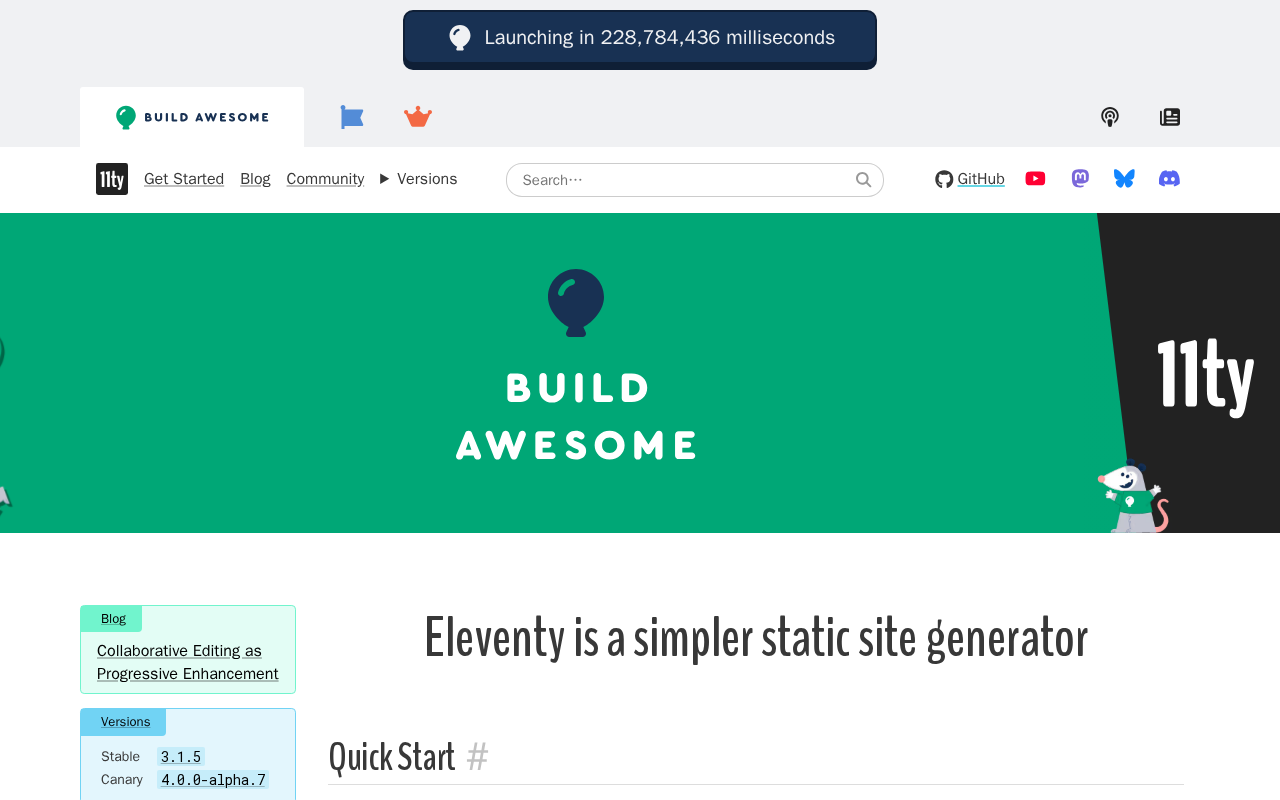
Task: Open the Build Awesome tab
Action: tap(192, 117)
